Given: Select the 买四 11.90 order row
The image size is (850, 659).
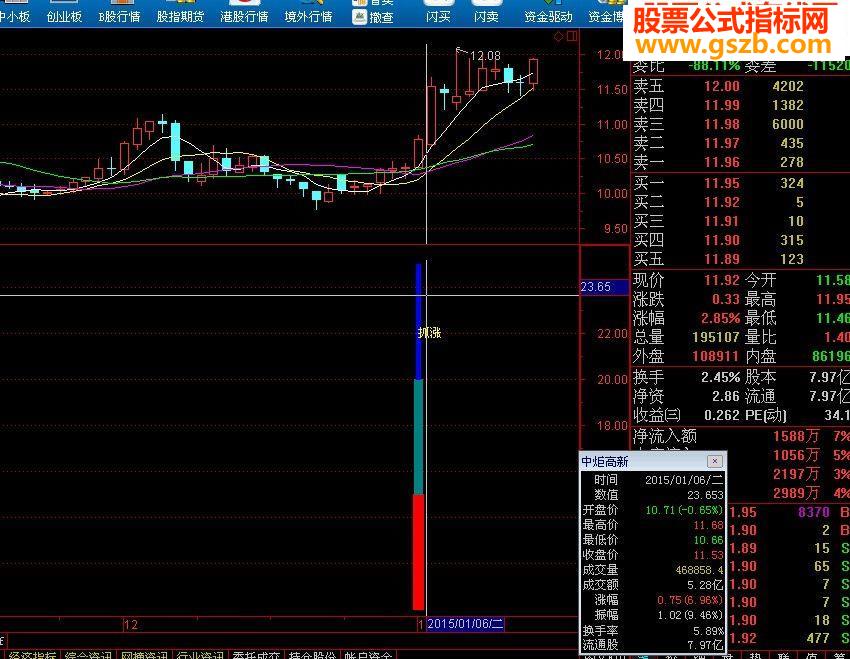Looking at the screenshot, I should pyautogui.click(x=740, y=240).
